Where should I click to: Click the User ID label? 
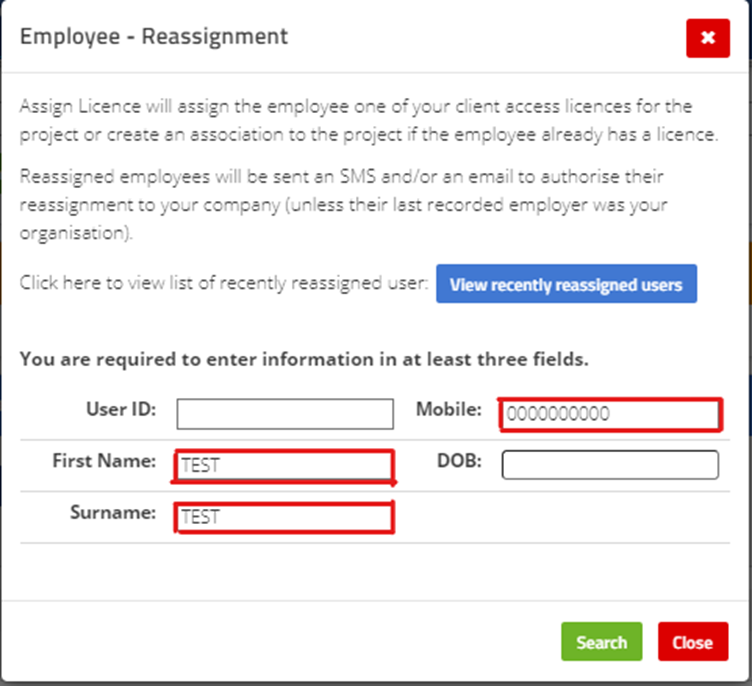pos(121,409)
